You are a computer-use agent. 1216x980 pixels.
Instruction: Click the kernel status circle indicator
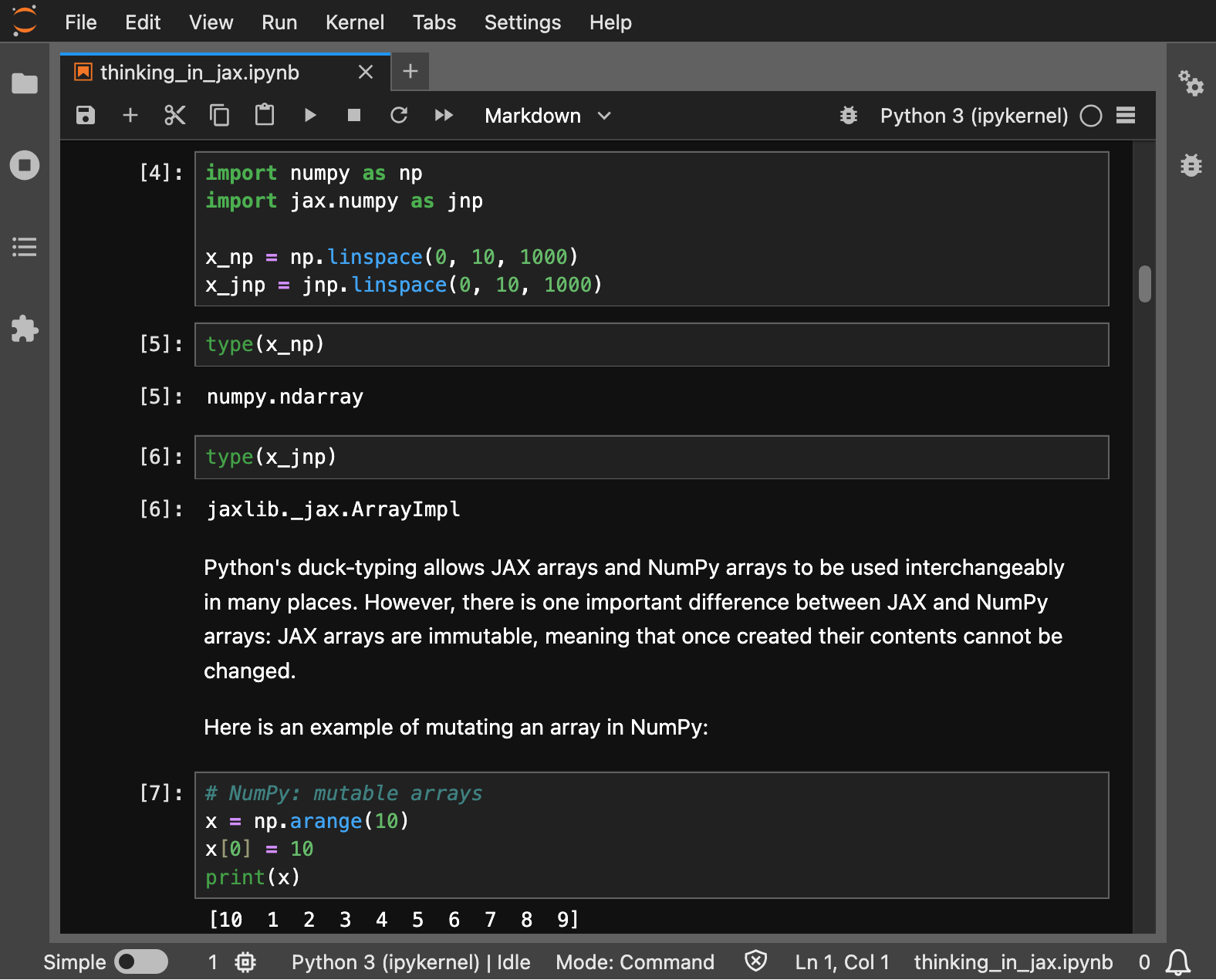tap(1091, 116)
